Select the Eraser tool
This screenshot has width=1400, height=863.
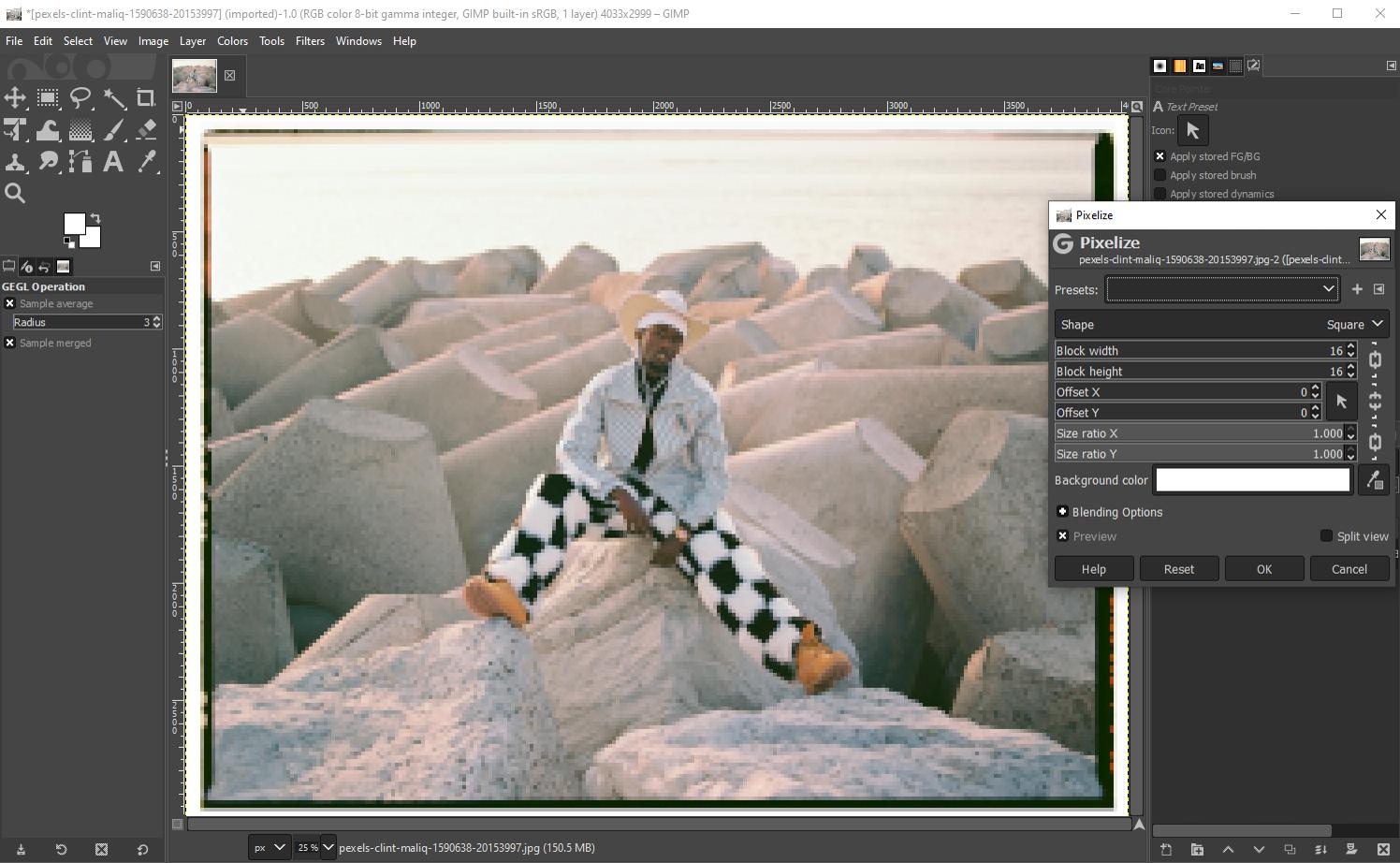point(146,129)
